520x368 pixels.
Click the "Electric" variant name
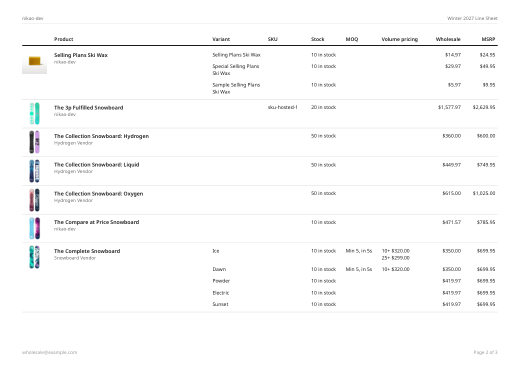[x=221, y=293]
